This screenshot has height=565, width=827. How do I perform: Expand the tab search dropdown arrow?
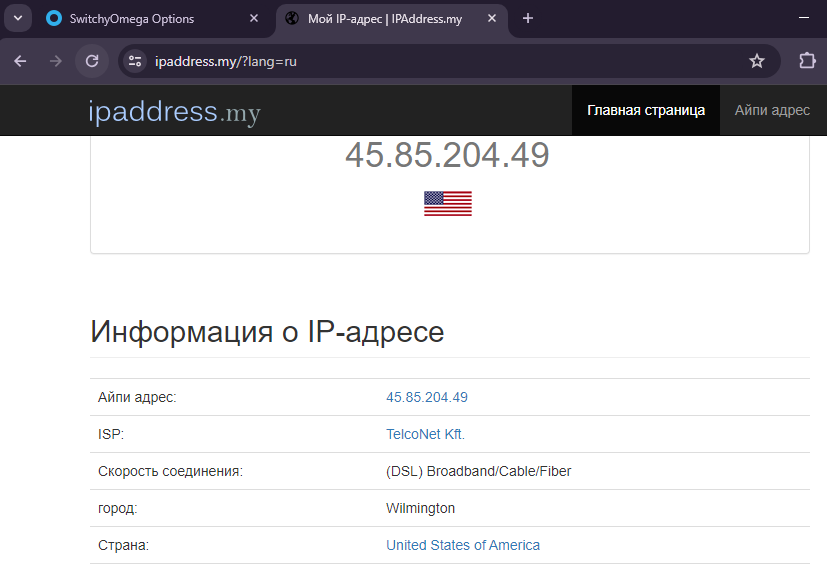(x=18, y=18)
